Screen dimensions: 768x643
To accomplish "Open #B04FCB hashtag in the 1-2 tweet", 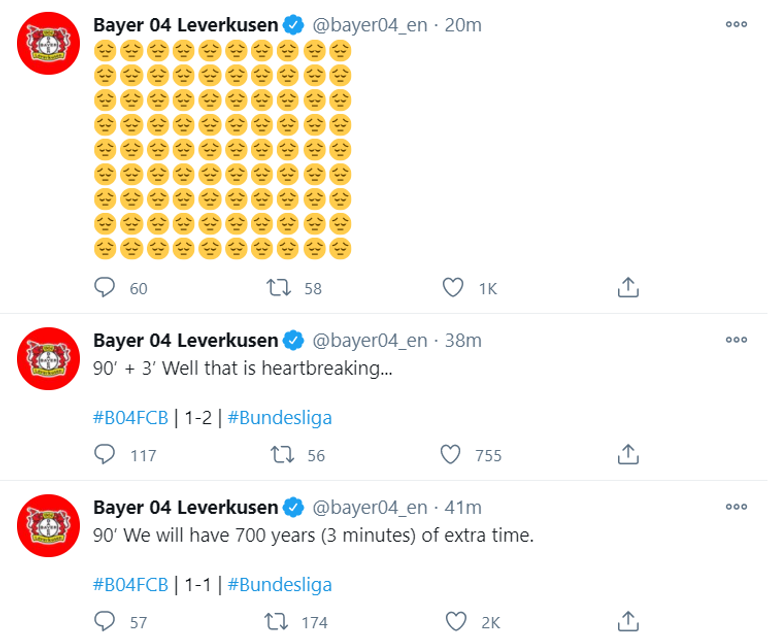I will click(x=131, y=418).
